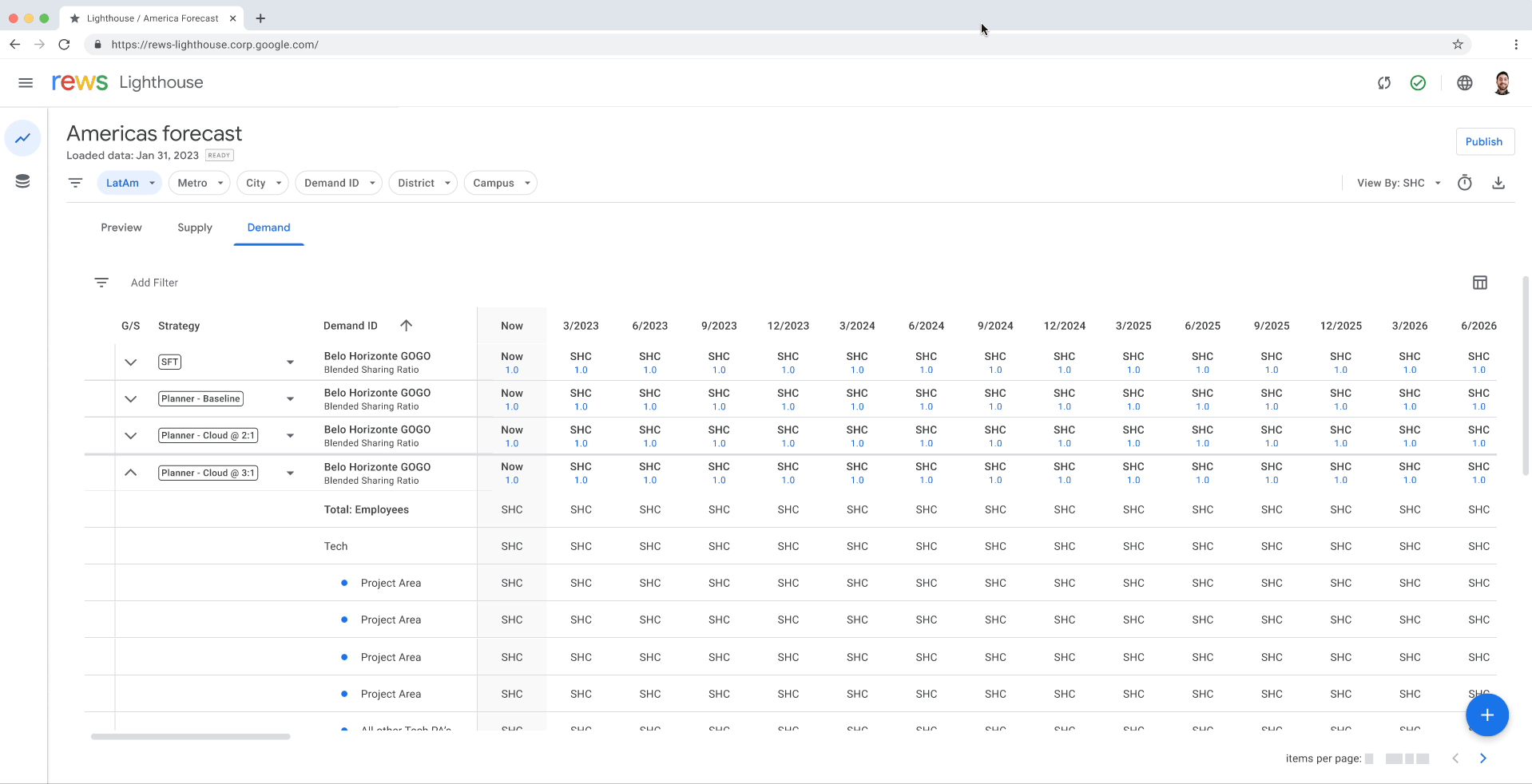Click the Publish button

coord(1483,141)
